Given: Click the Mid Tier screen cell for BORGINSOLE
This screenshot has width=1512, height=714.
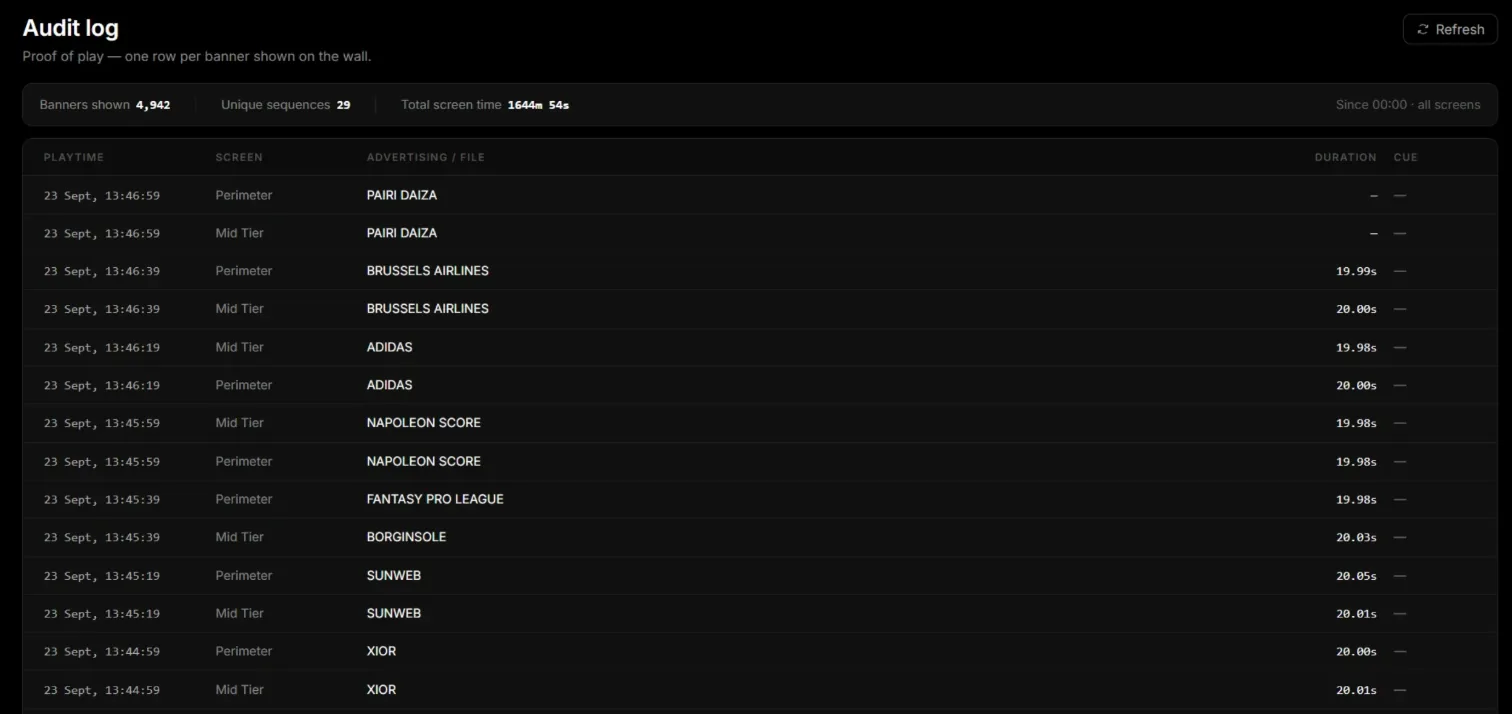Looking at the screenshot, I should pyautogui.click(x=240, y=537).
